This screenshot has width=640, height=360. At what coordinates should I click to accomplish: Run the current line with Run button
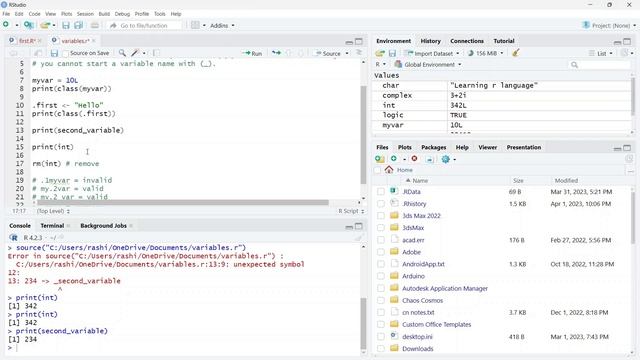252,53
